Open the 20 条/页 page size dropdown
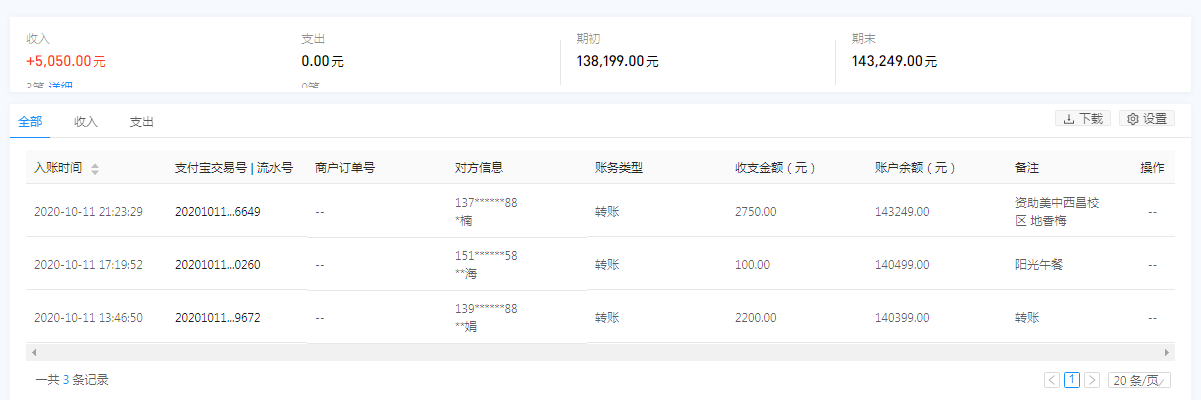1201x400 pixels. pos(1139,380)
